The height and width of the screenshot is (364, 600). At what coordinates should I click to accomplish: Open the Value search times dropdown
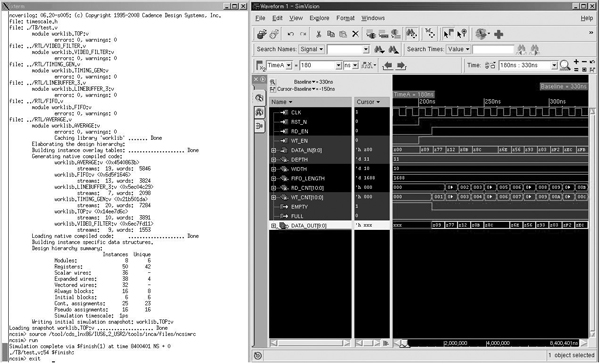coord(459,49)
